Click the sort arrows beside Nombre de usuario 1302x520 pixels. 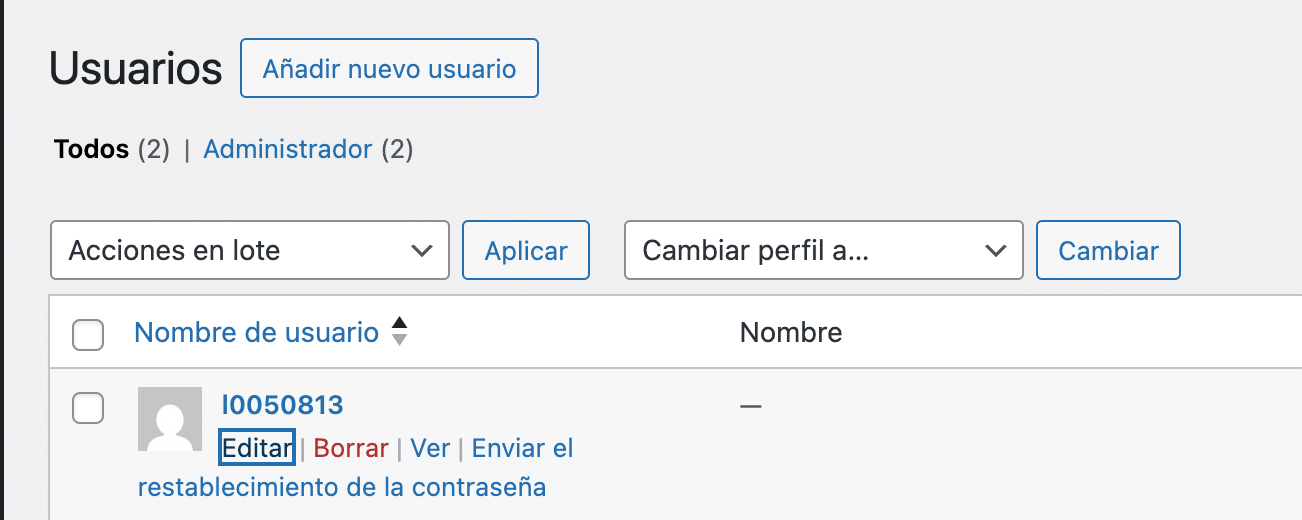pos(399,331)
